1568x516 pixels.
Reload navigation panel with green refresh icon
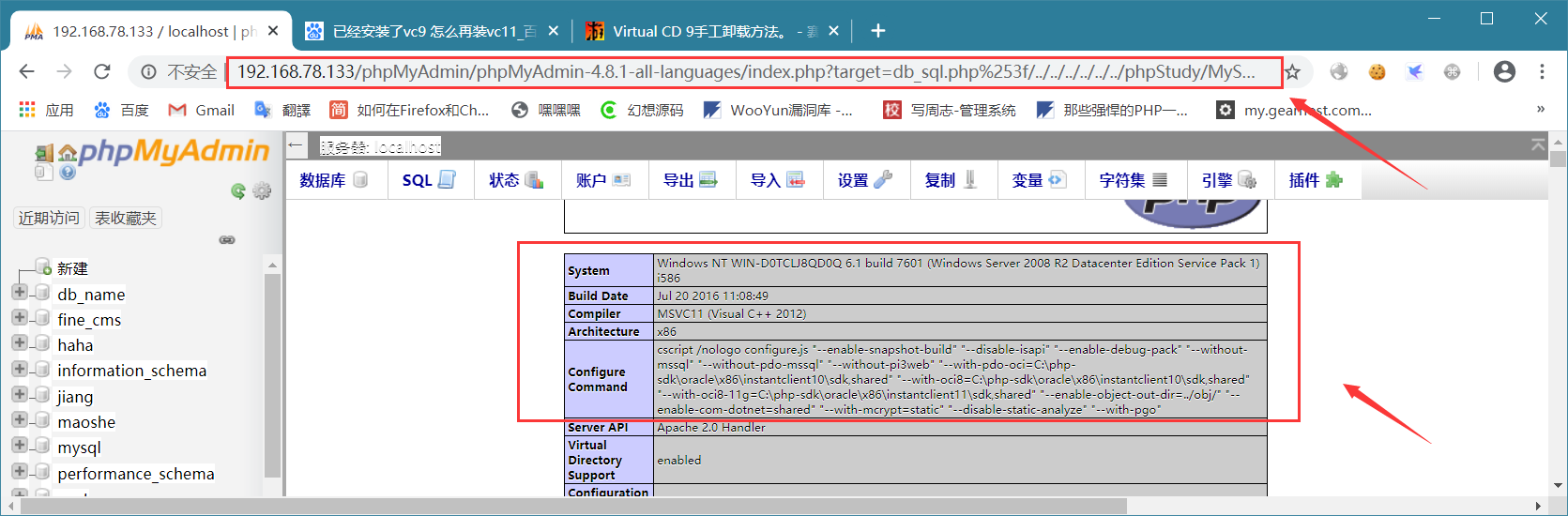pos(238,190)
